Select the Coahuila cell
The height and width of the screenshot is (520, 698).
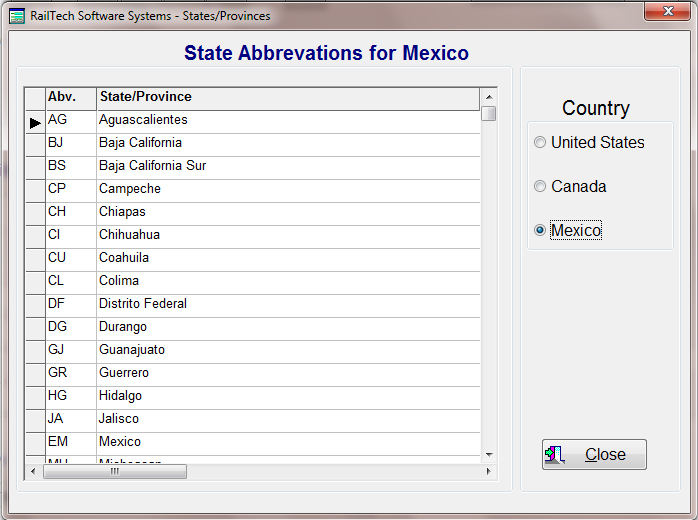pos(288,260)
